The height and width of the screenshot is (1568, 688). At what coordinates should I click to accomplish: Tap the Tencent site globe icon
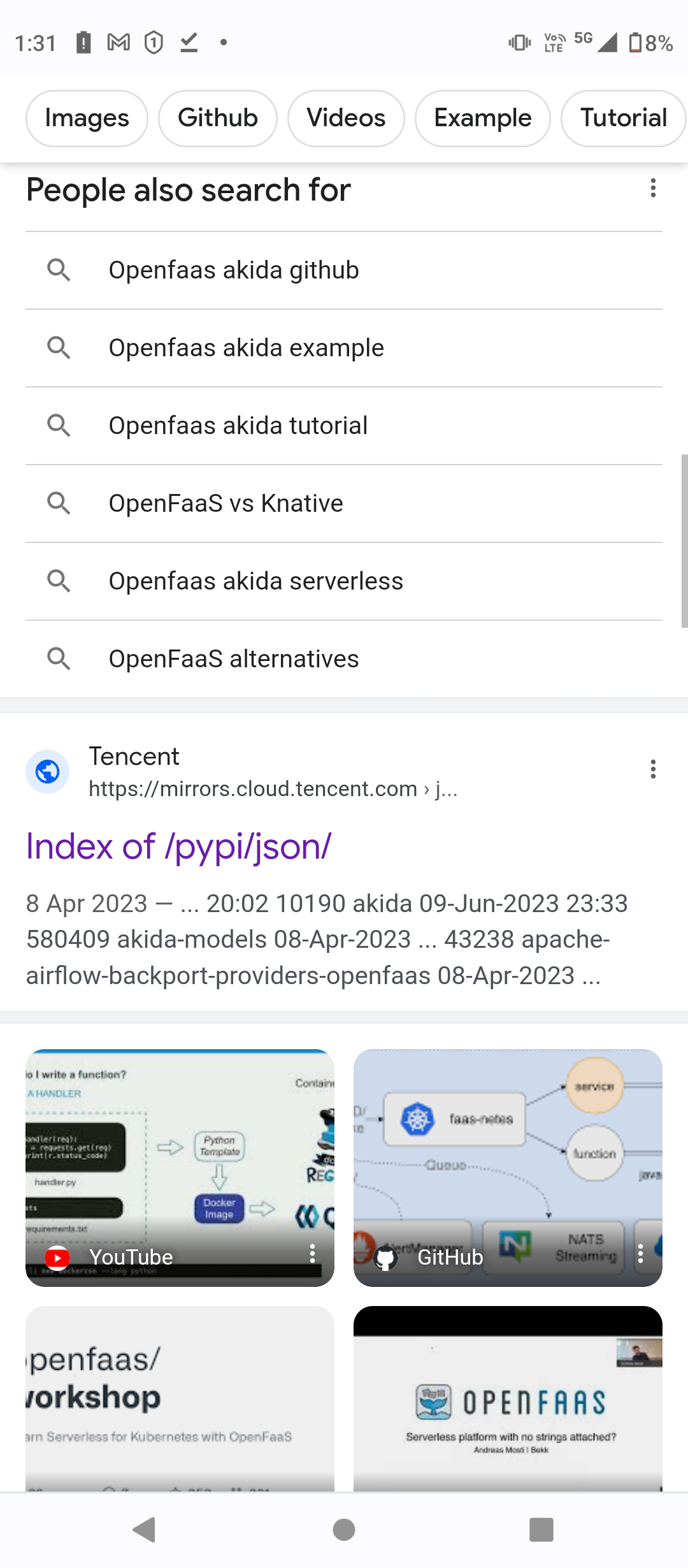coord(48,772)
